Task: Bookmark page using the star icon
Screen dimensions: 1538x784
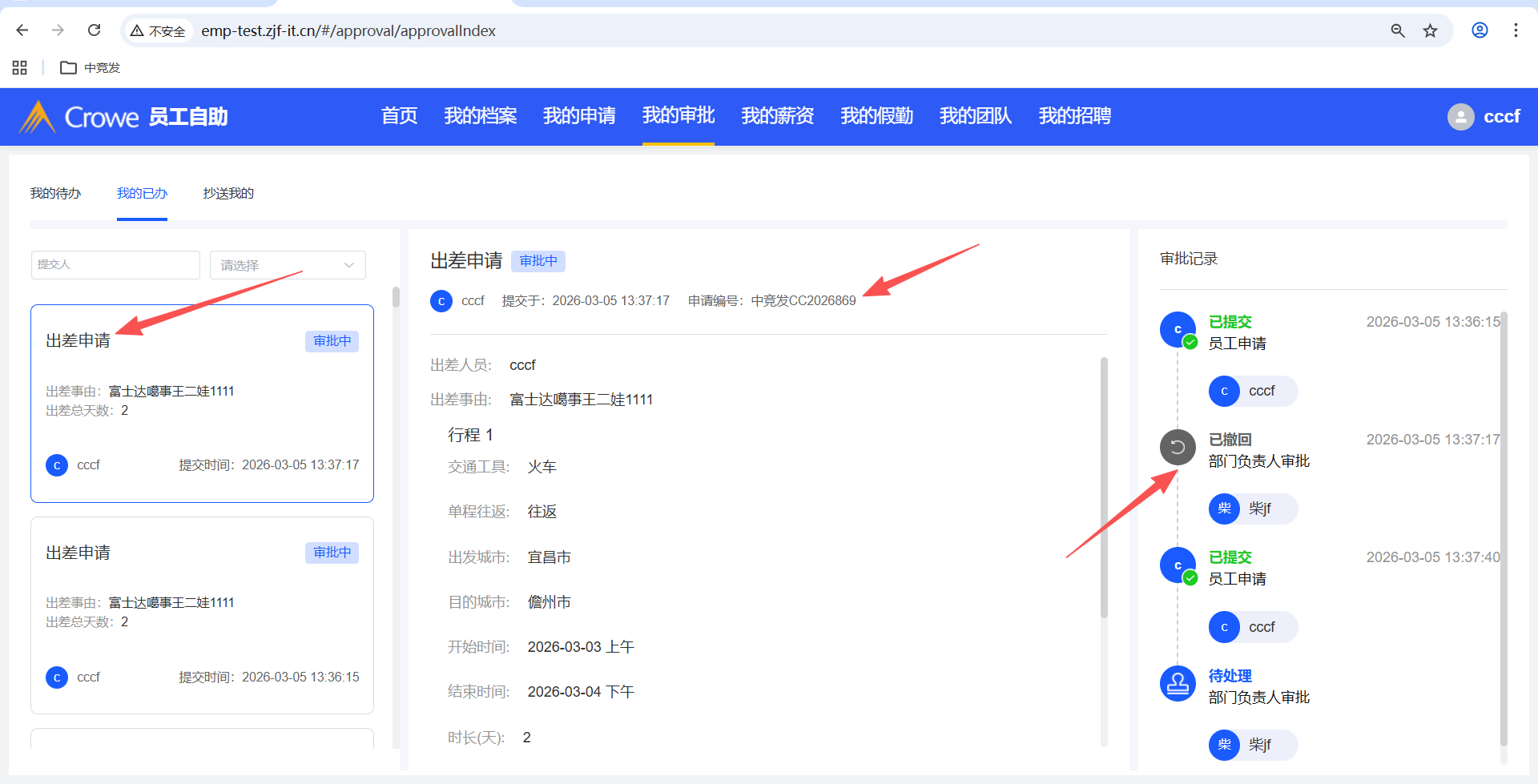Action: tap(1430, 30)
